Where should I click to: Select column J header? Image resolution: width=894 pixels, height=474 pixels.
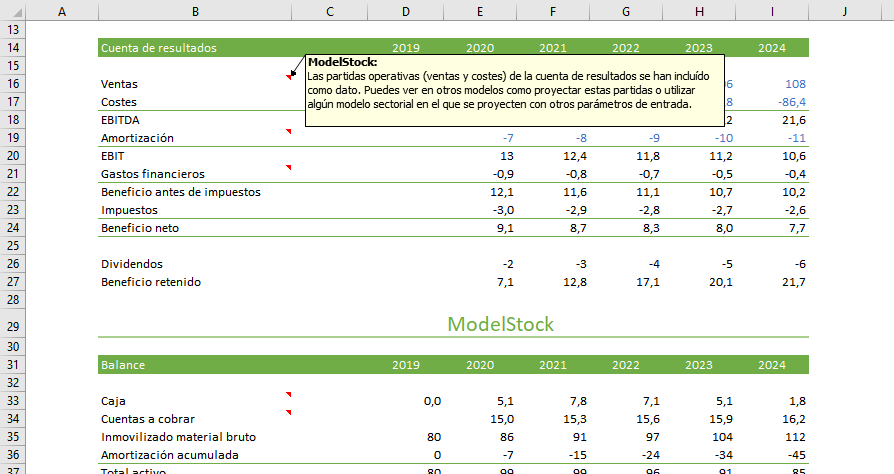[844, 11]
